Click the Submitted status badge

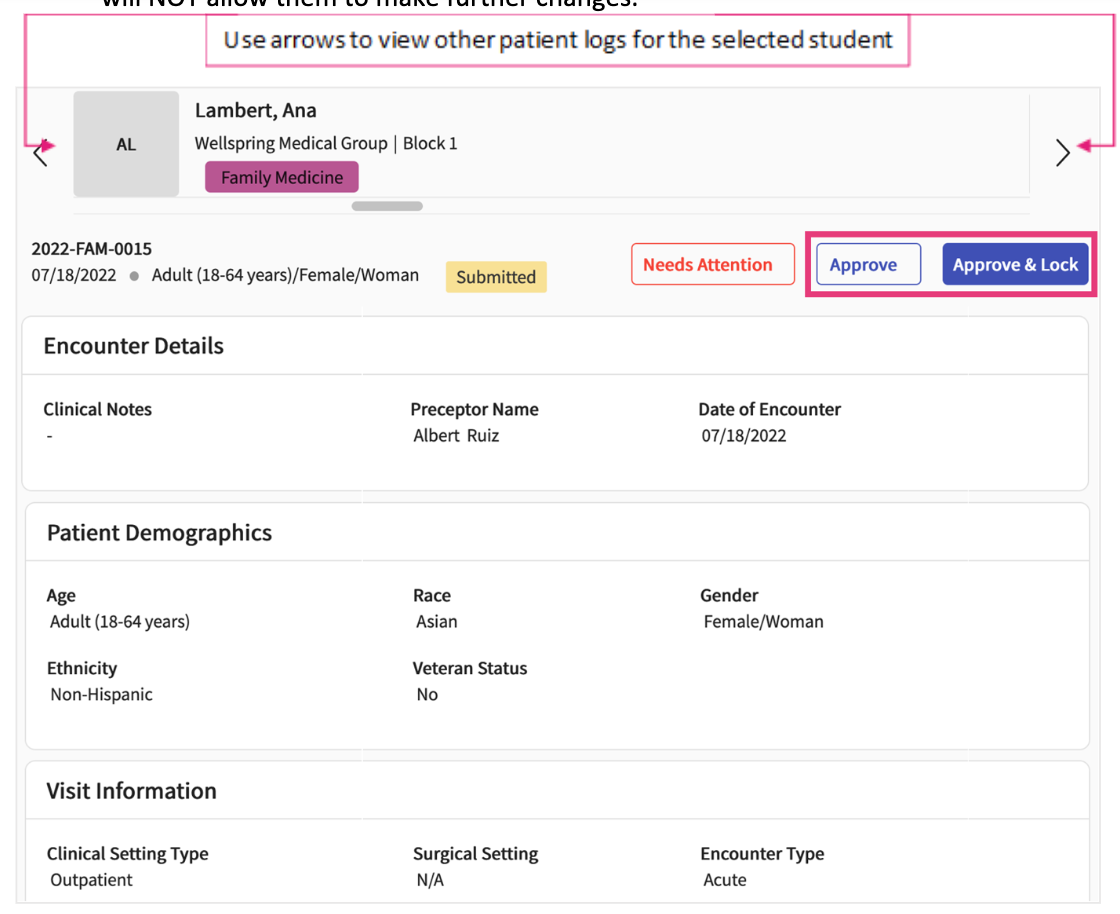[x=496, y=277]
